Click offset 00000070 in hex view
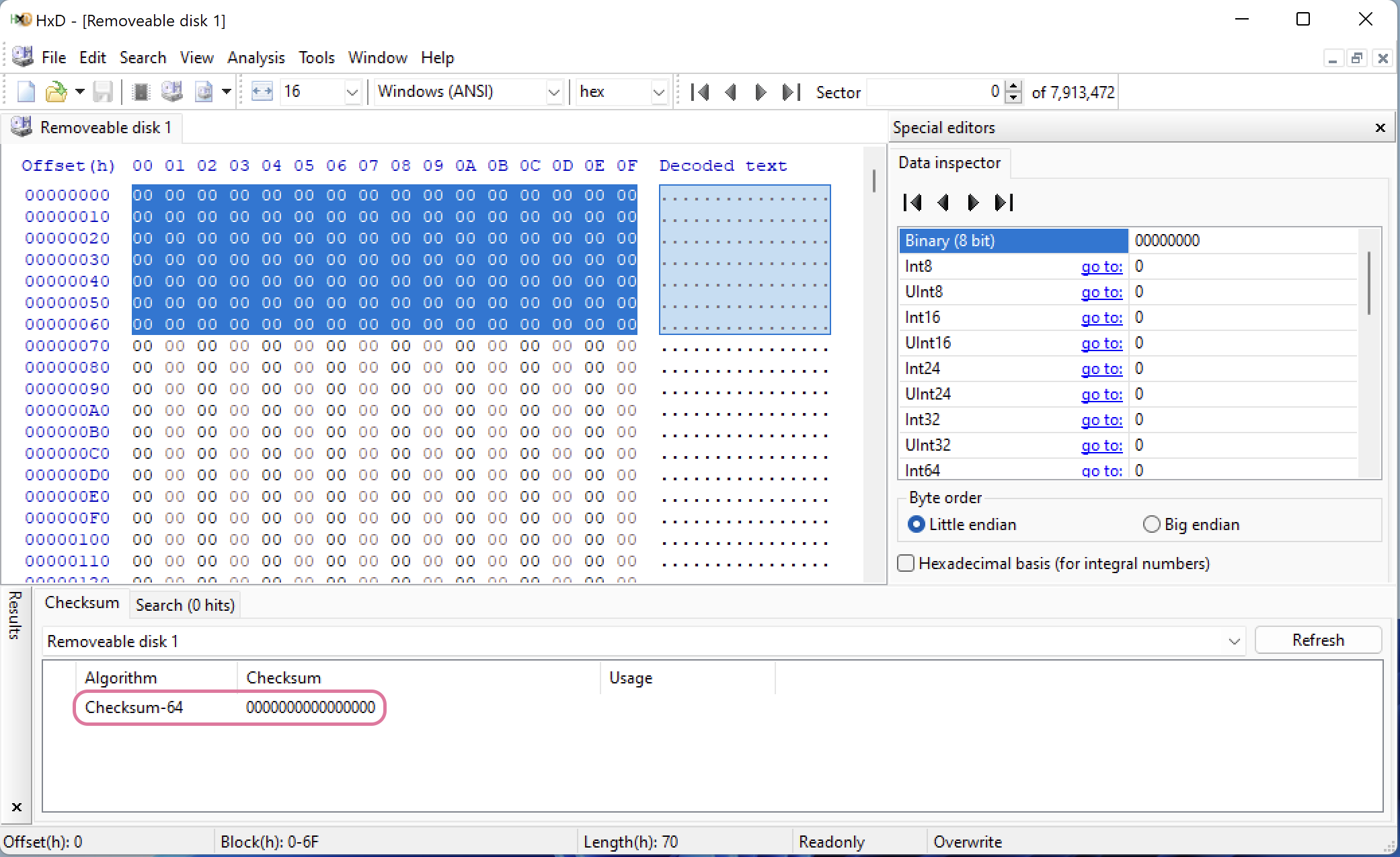Image resolution: width=1400 pixels, height=857 pixels. pyautogui.click(x=67, y=346)
